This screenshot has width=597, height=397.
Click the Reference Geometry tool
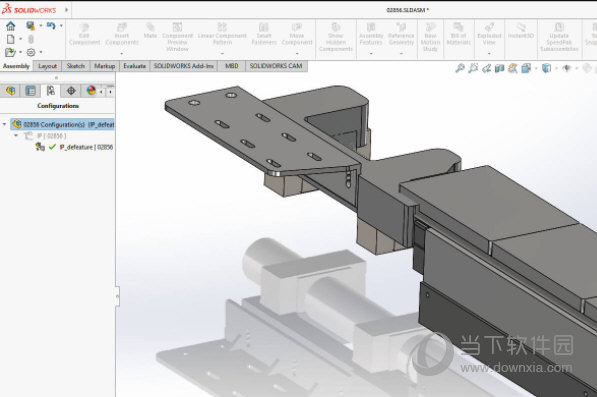click(401, 33)
